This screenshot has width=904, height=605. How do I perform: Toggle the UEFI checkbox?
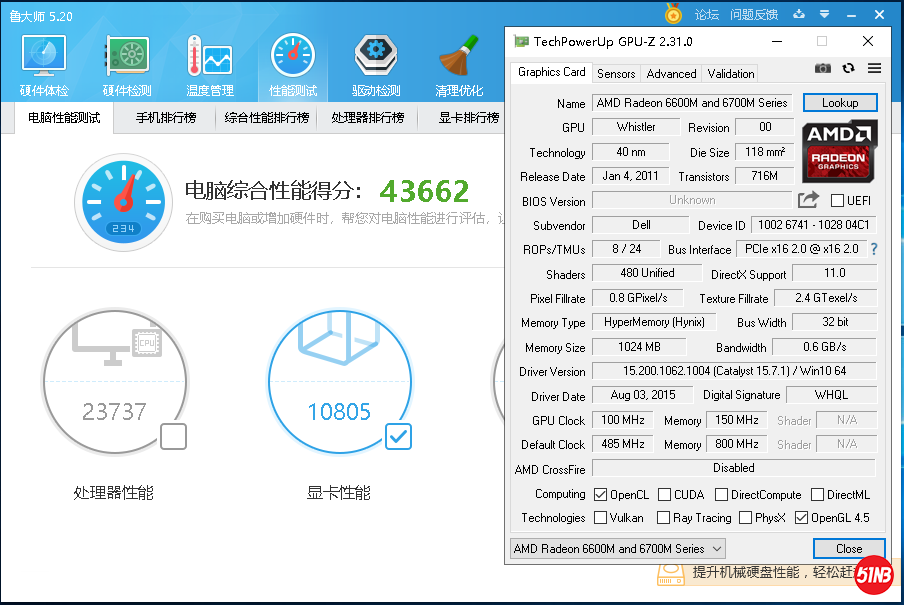pos(838,201)
